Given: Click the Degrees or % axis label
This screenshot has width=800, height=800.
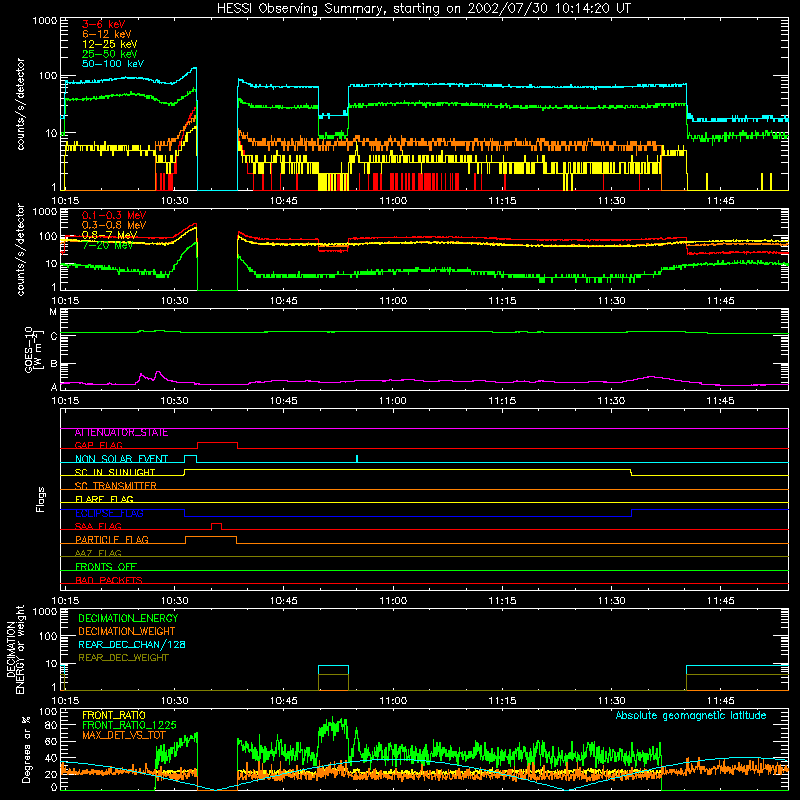Looking at the screenshot, I should 26,749.
